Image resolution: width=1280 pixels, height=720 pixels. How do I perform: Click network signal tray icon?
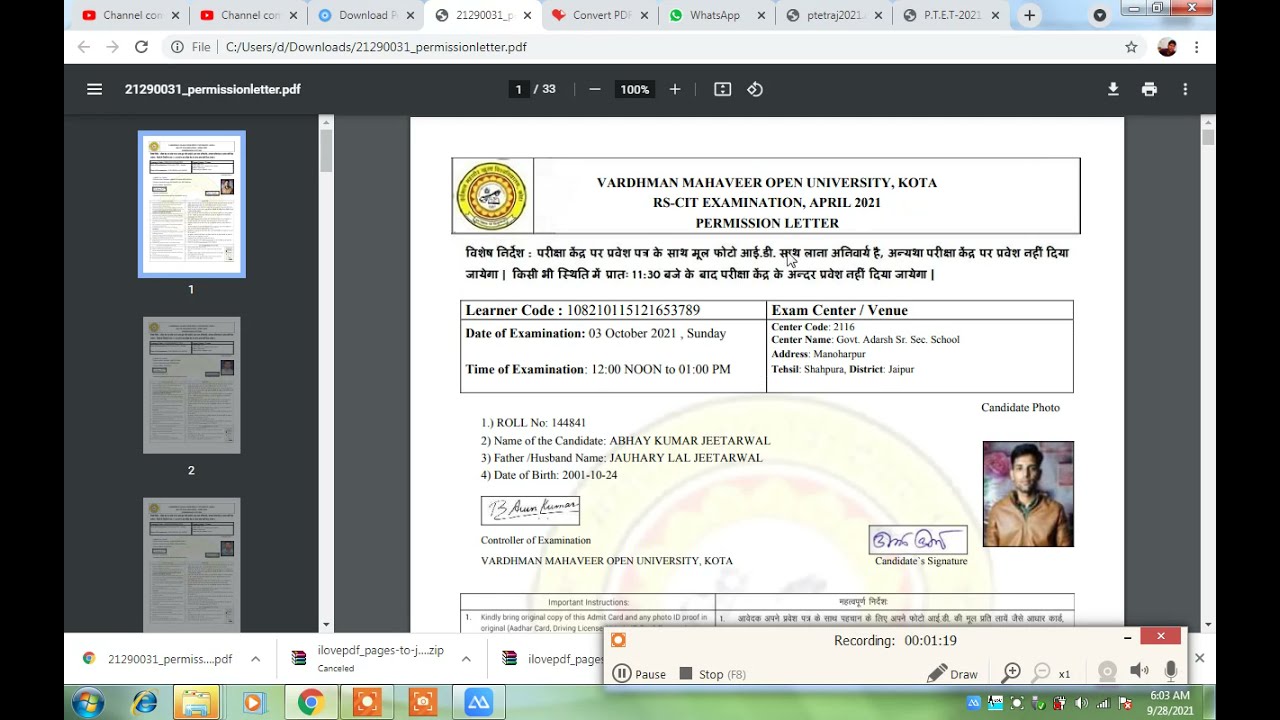coord(1103,703)
